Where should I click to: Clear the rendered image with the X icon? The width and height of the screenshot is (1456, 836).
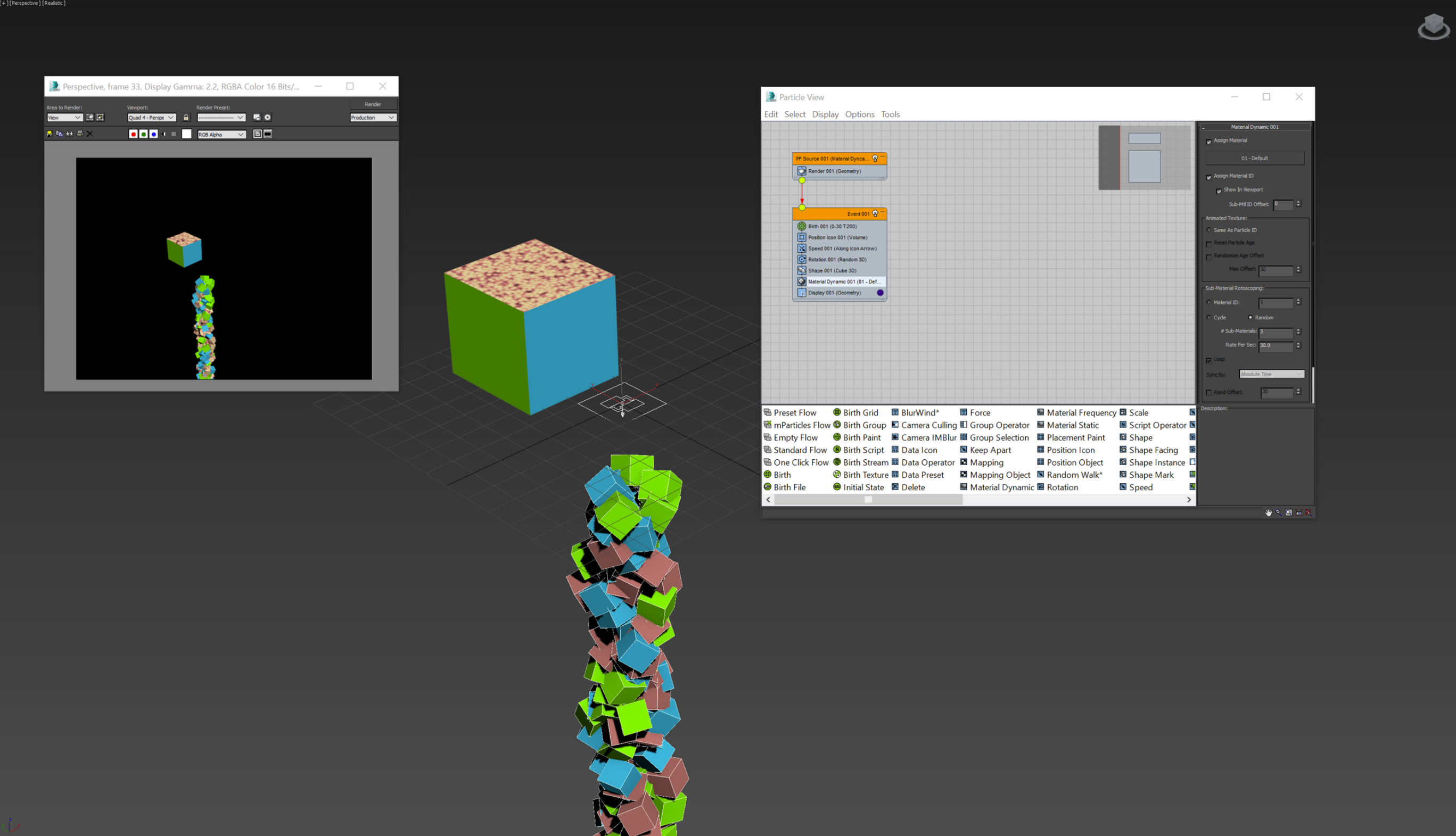[89, 134]
